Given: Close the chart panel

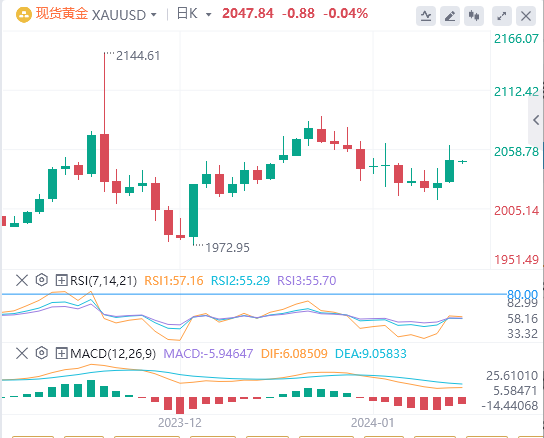Looking at the screenshot, I should click(x=526, y=16).
